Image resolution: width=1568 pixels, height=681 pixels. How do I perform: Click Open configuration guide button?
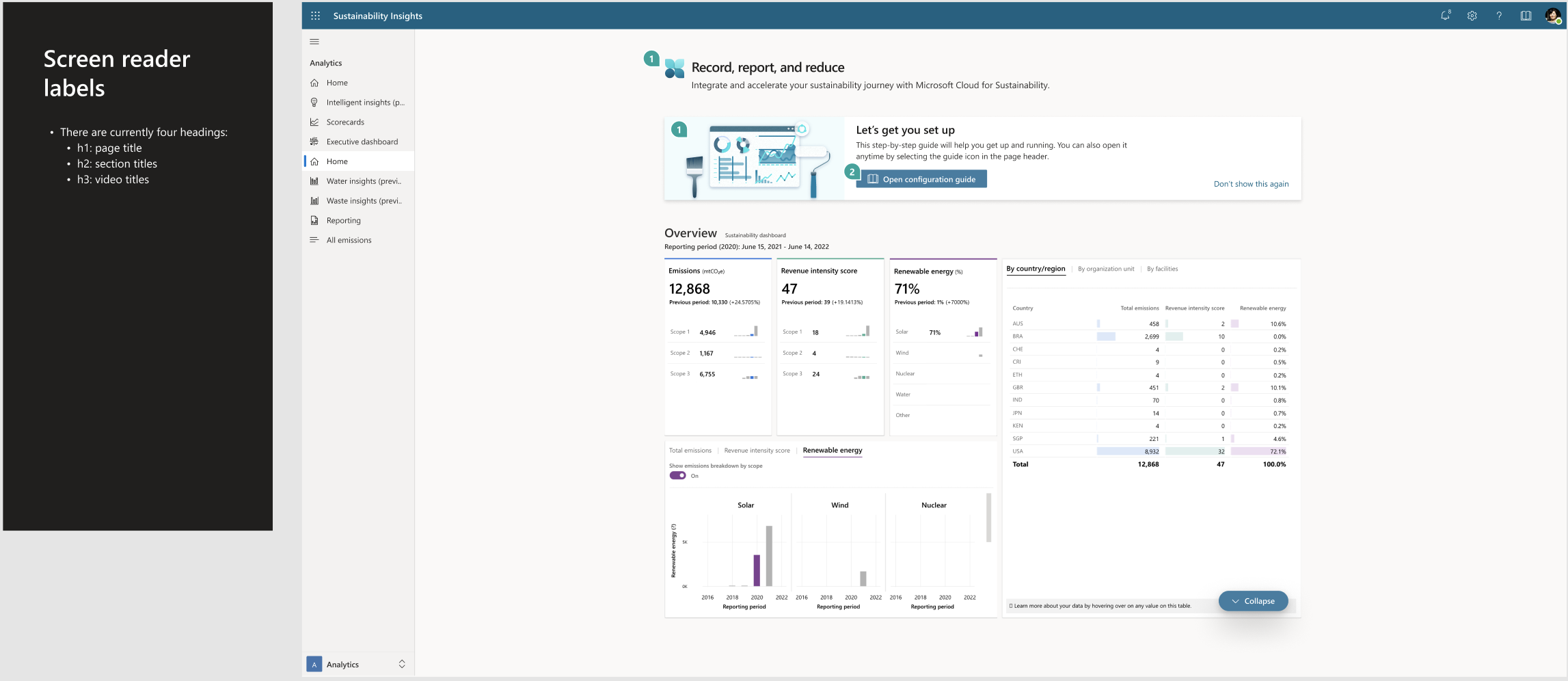pos(921,179)
